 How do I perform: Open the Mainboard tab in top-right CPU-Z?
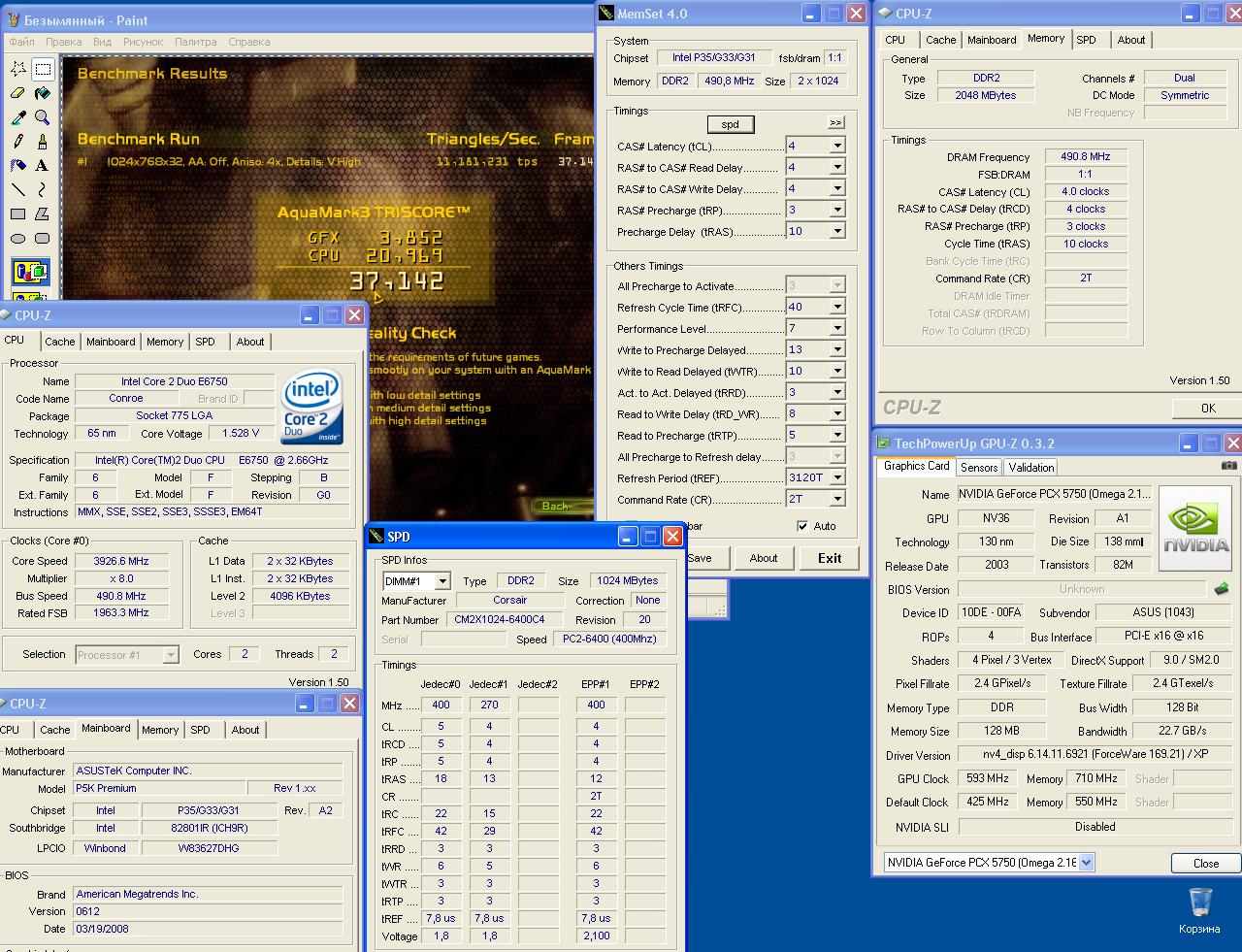pos(992,40)
